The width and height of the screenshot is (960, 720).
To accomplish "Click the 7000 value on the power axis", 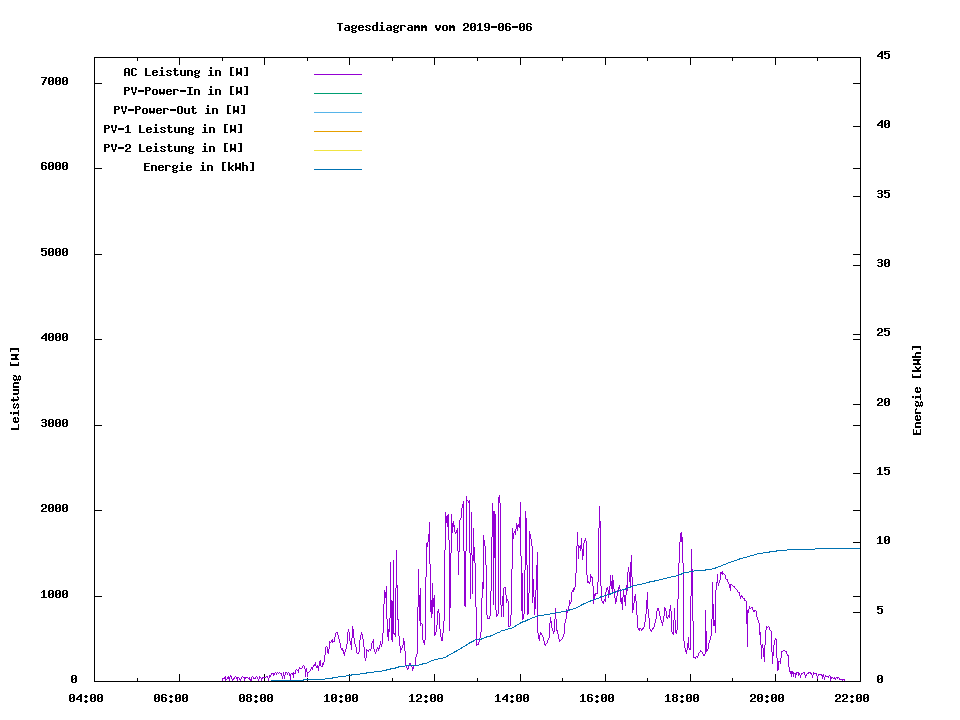I will pos(54,81).
